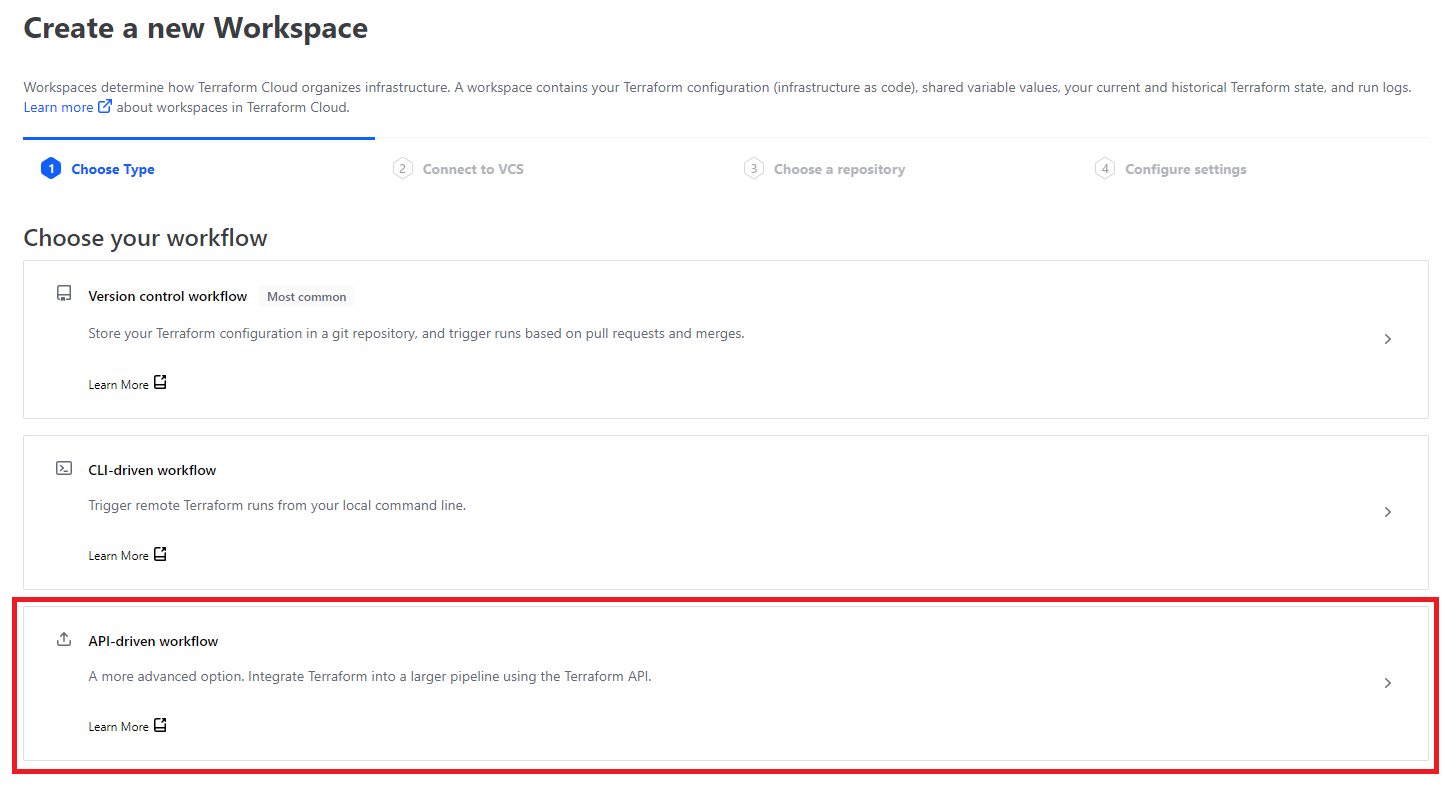Switch to the Connect to VCS step
This screenshot has width=1452, height=788.
pyautogui.click(x=472, y=168)
